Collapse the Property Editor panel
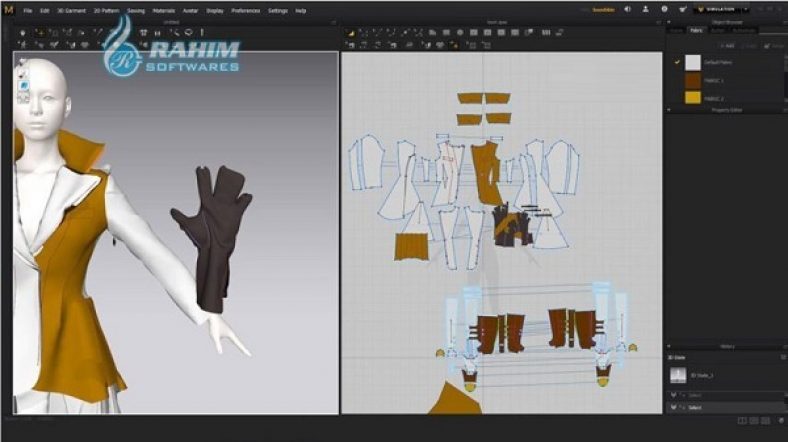The width and height of the screenshot is (788, 442). point(726,110)
